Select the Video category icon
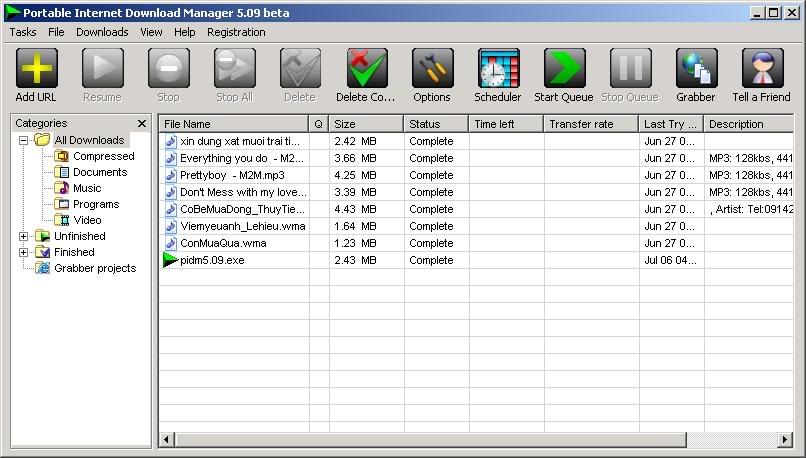The image size is (806, 458). coord(62,219)
